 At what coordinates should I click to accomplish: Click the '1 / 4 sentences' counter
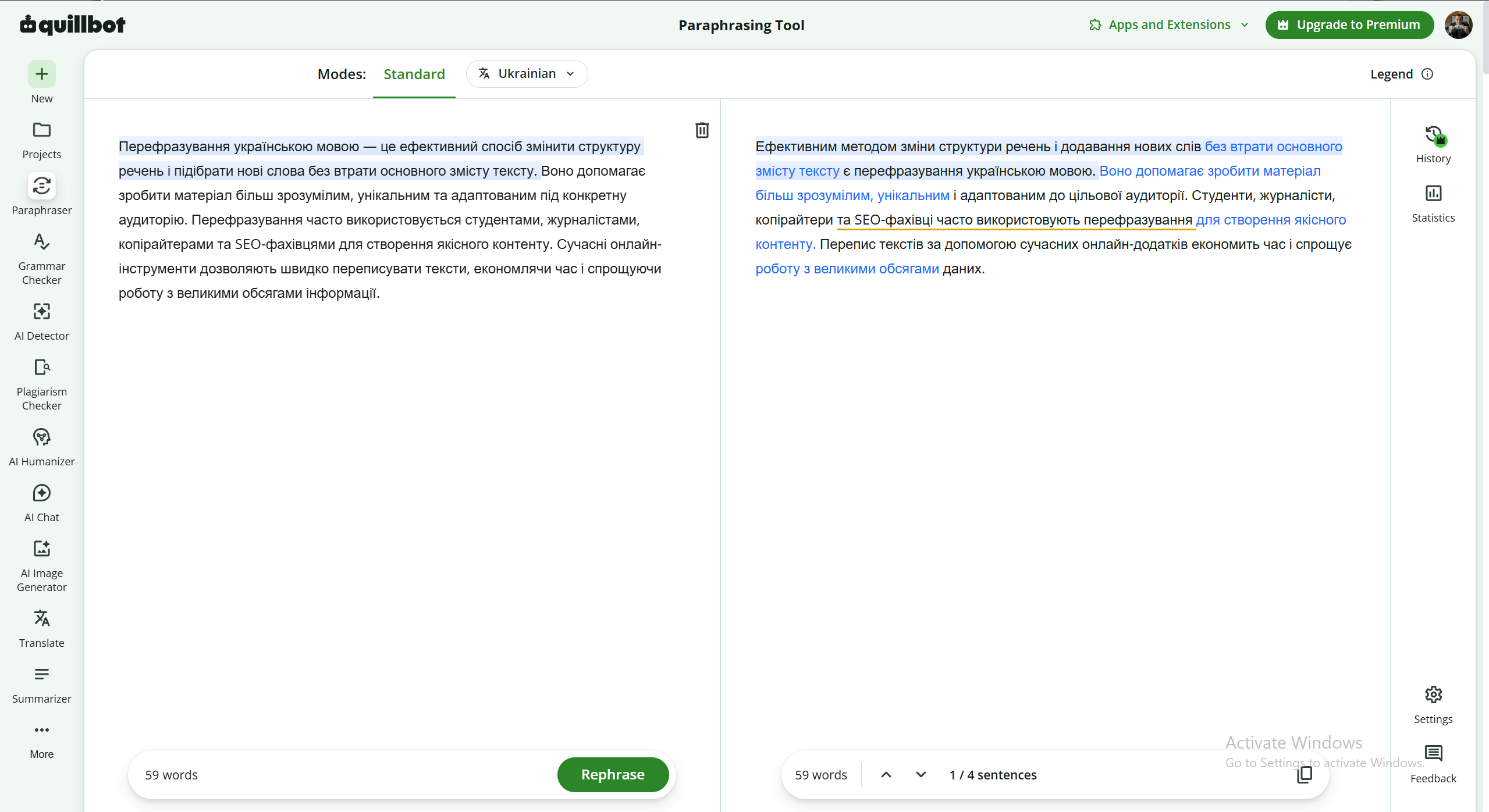pyautogui.click(x=993, y=775)
